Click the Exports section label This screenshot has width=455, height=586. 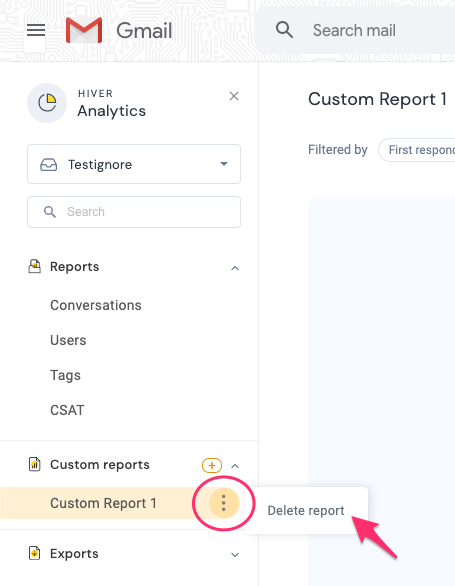(x=74, y=553)
